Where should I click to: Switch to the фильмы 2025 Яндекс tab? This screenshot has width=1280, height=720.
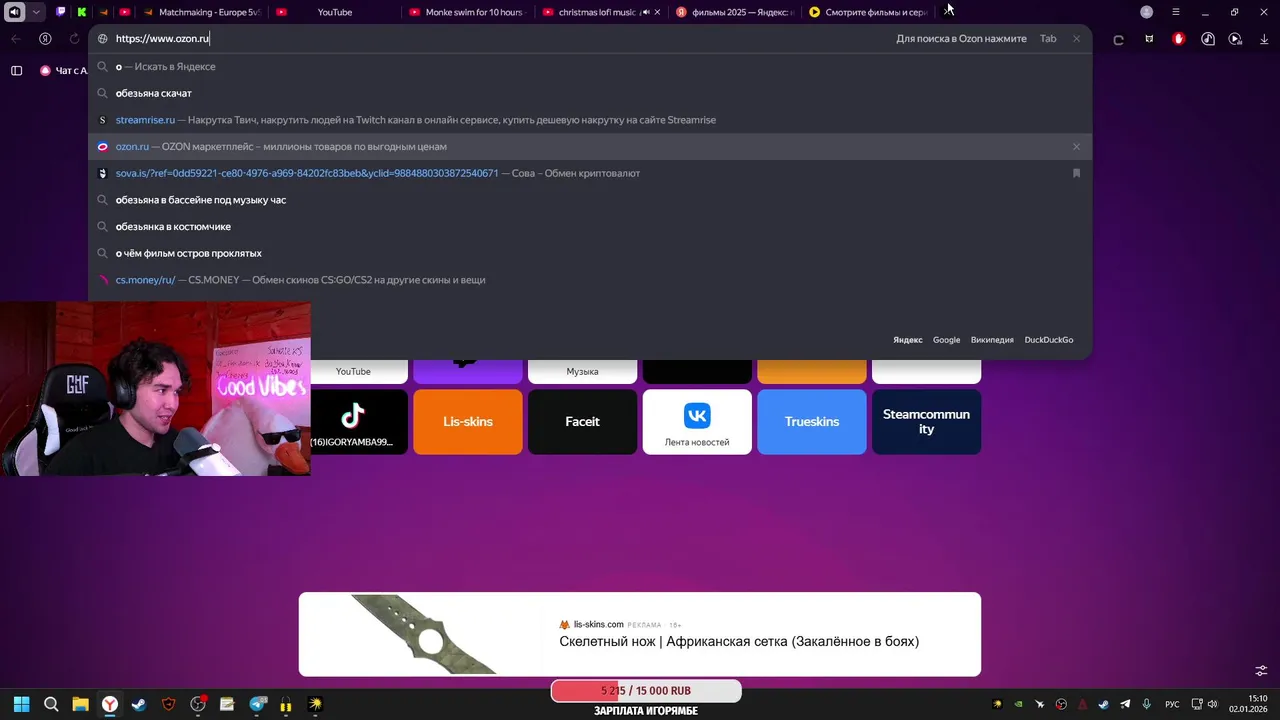(x=735, y=12)
